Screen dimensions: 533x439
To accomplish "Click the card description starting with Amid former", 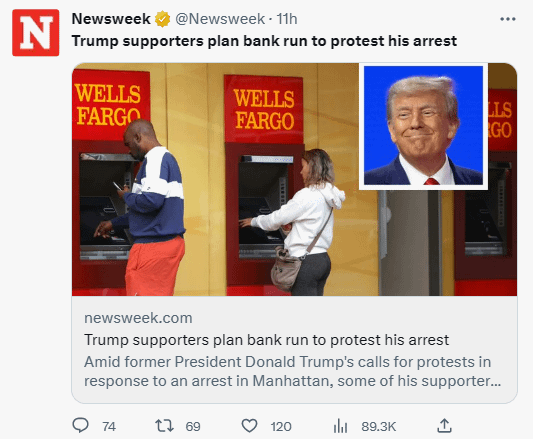I will click(x=292, y=371).
